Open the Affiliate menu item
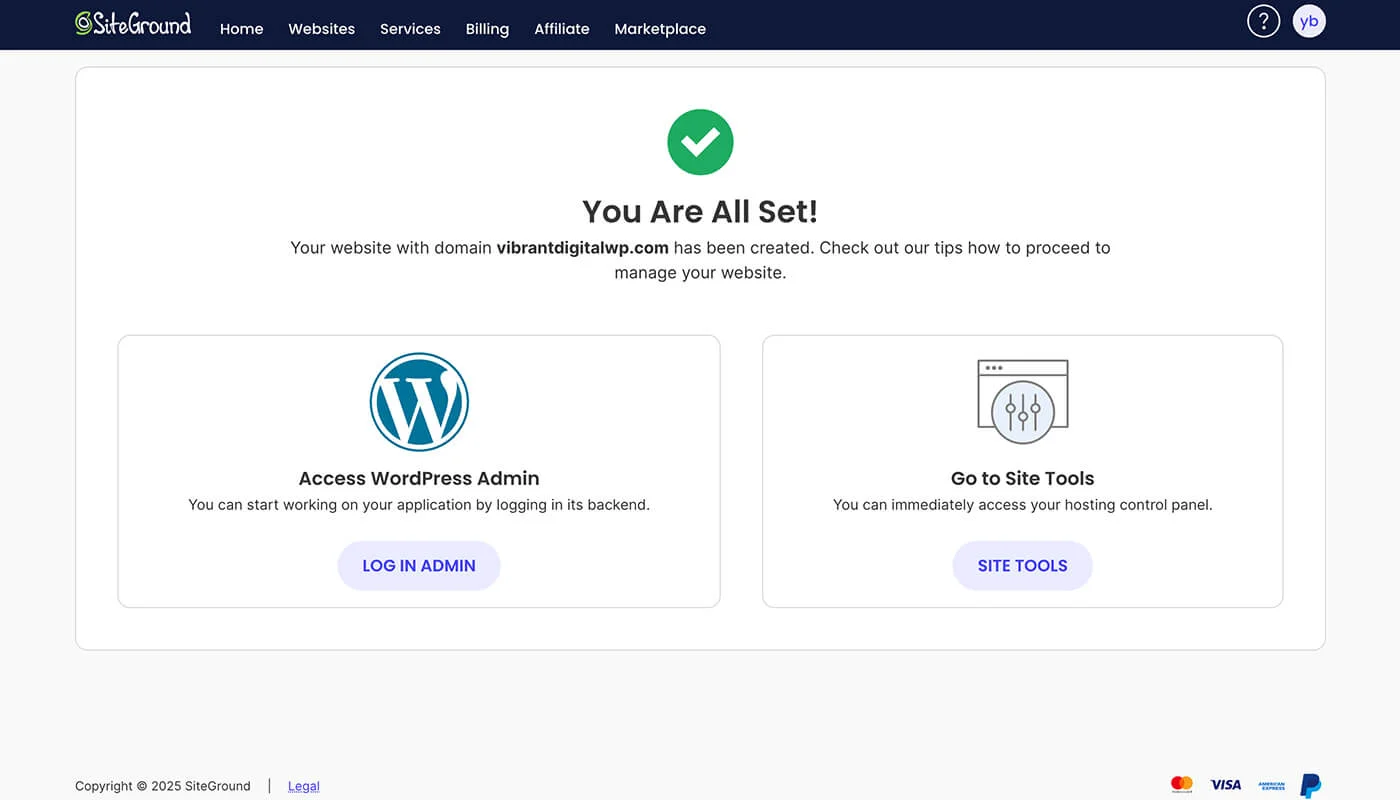This screenshot has width=1400, height=800. (561, 29)
